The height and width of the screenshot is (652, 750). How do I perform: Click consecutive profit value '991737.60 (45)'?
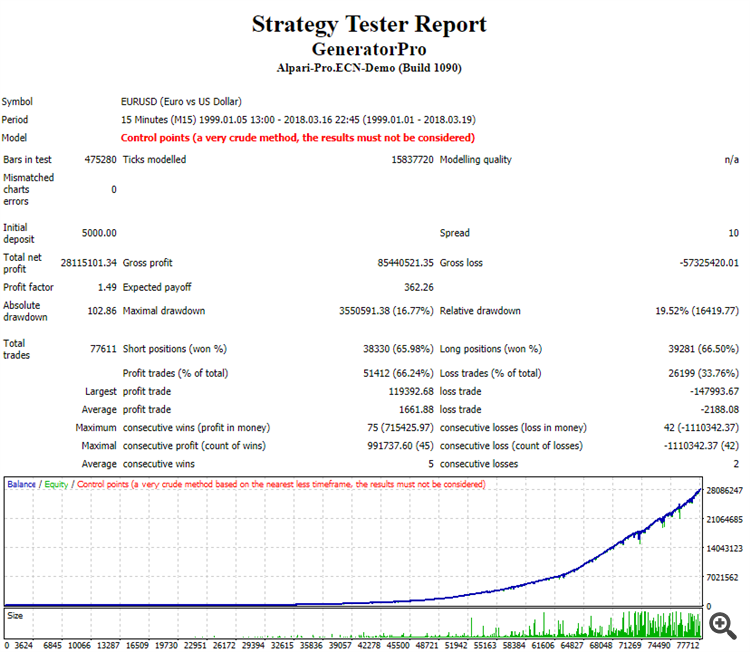(x=400, y=446)
